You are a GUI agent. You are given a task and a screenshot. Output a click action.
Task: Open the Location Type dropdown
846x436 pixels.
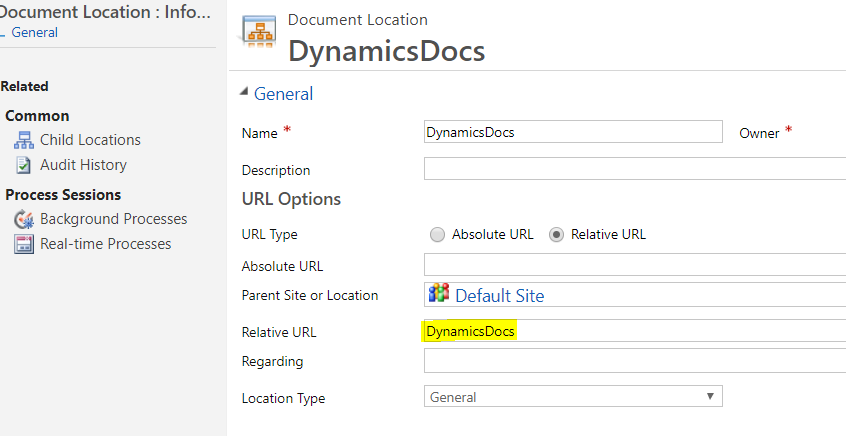(x=573, y=397)
